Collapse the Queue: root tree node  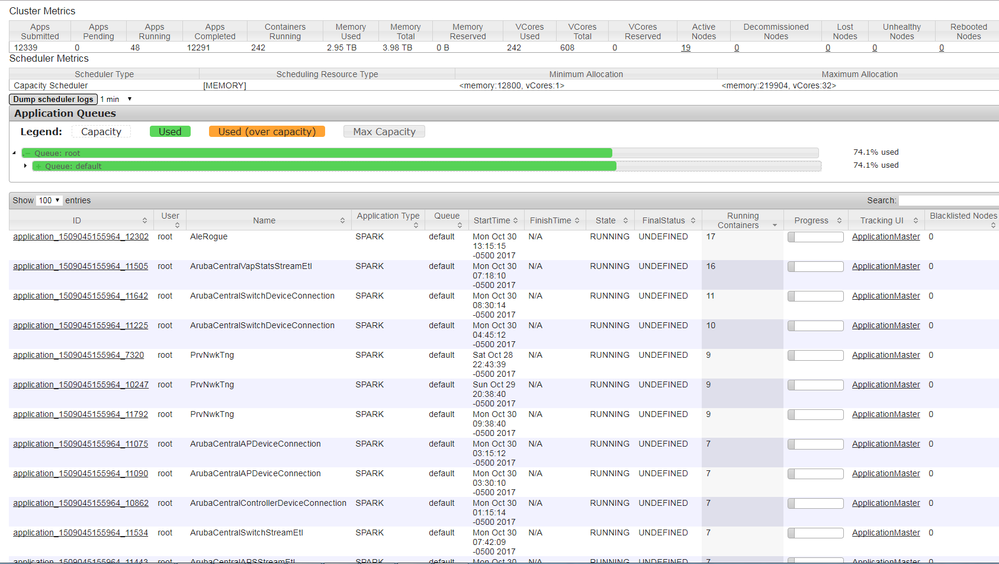(14, 153)
